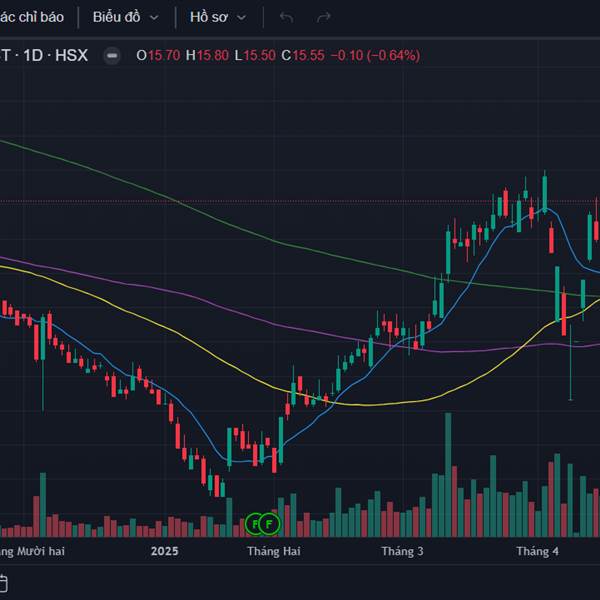The width and height of the screenshot is (600, 600).
Task: Click the Tháng 4 time axis label
Action: pyautogui.click(x=537, y=551)
